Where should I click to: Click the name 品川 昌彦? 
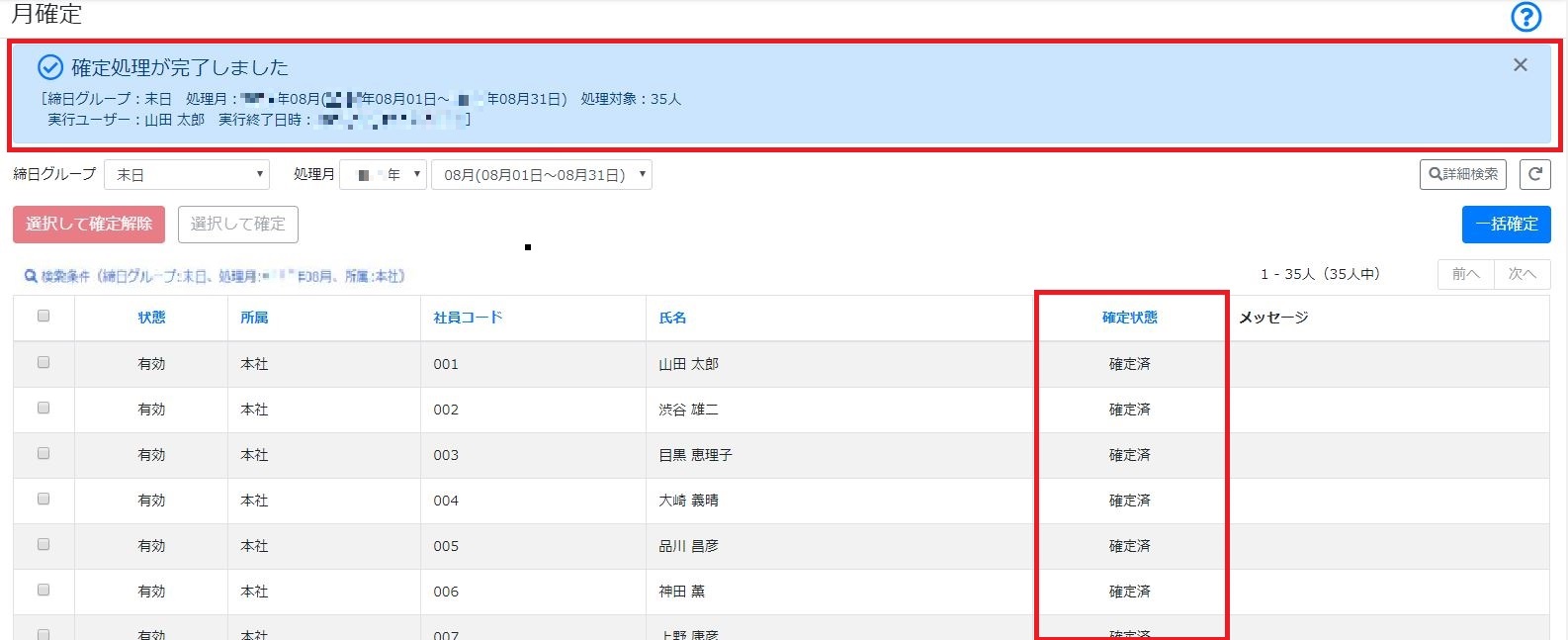click(689, 546)
